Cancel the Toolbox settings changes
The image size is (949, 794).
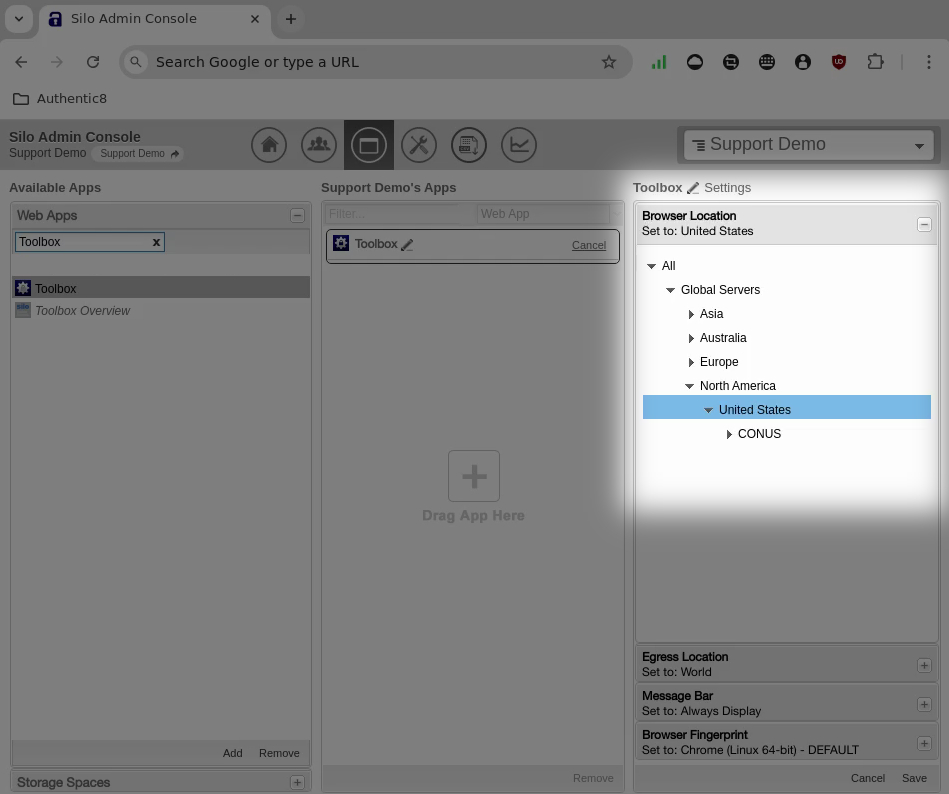[867, 778]
